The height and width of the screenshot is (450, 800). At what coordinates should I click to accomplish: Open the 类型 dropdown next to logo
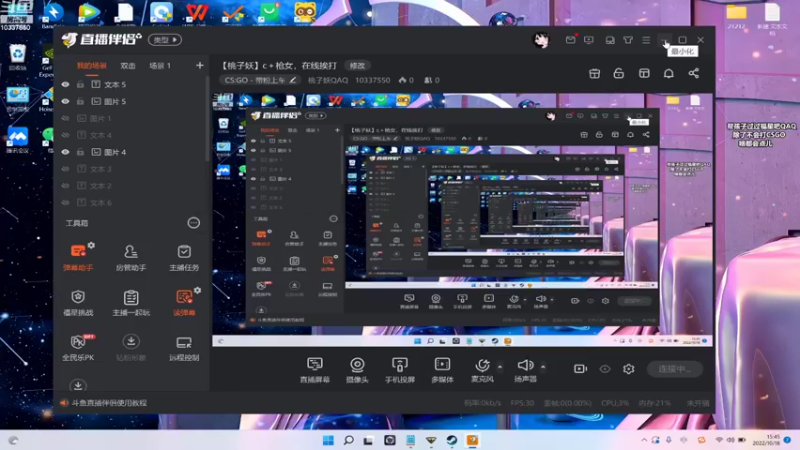[x=165, y=40]
